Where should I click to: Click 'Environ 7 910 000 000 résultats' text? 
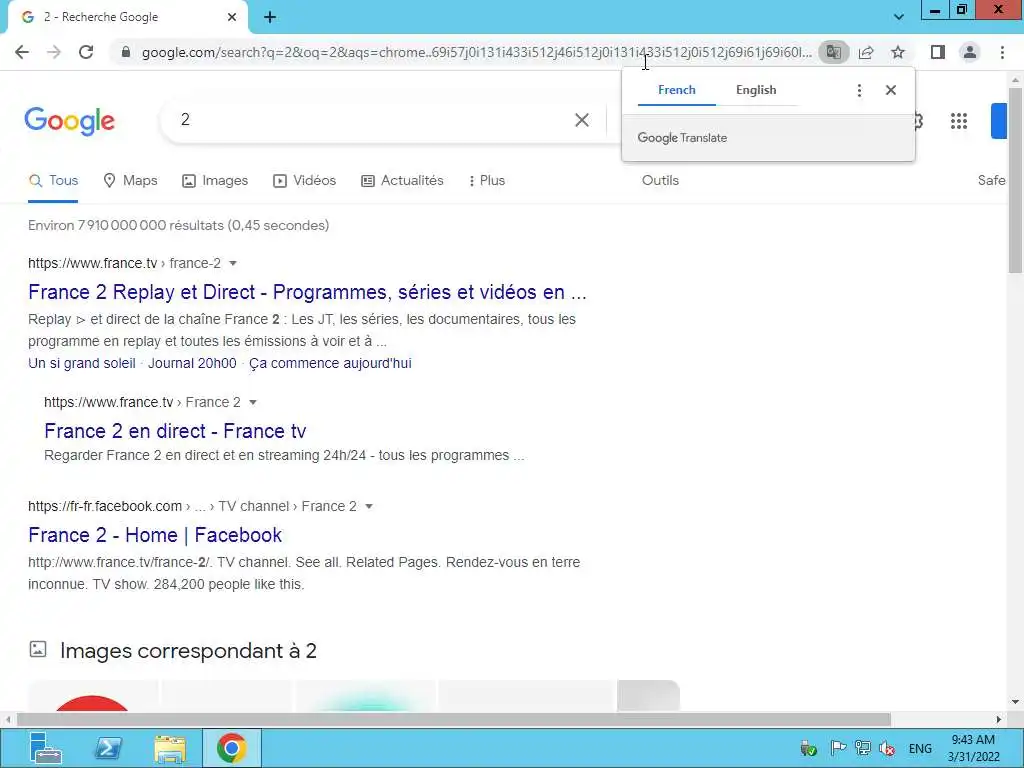pos(178,225)
